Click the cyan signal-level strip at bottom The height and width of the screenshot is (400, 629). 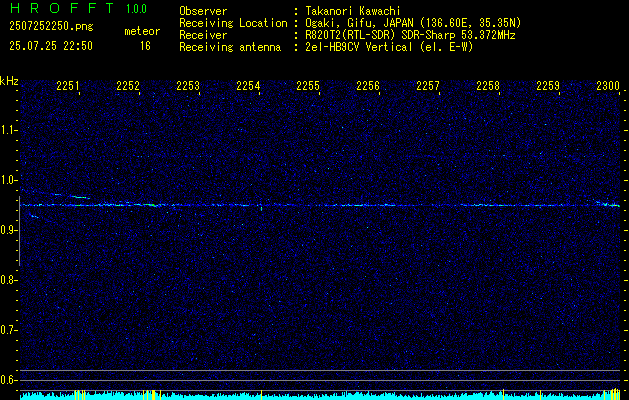click(320, 395)
